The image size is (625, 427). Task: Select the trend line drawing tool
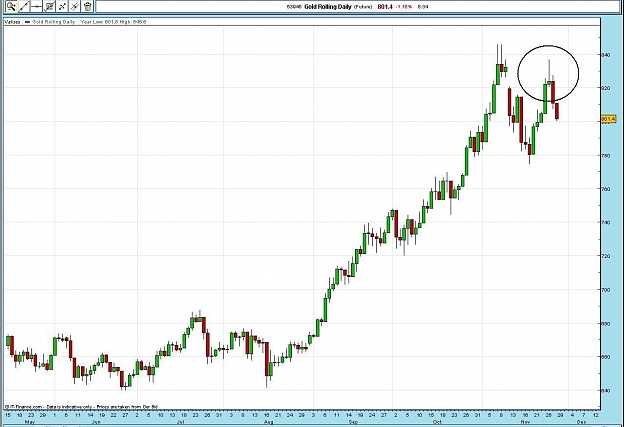pyautogui.click(x=24, y=6)
